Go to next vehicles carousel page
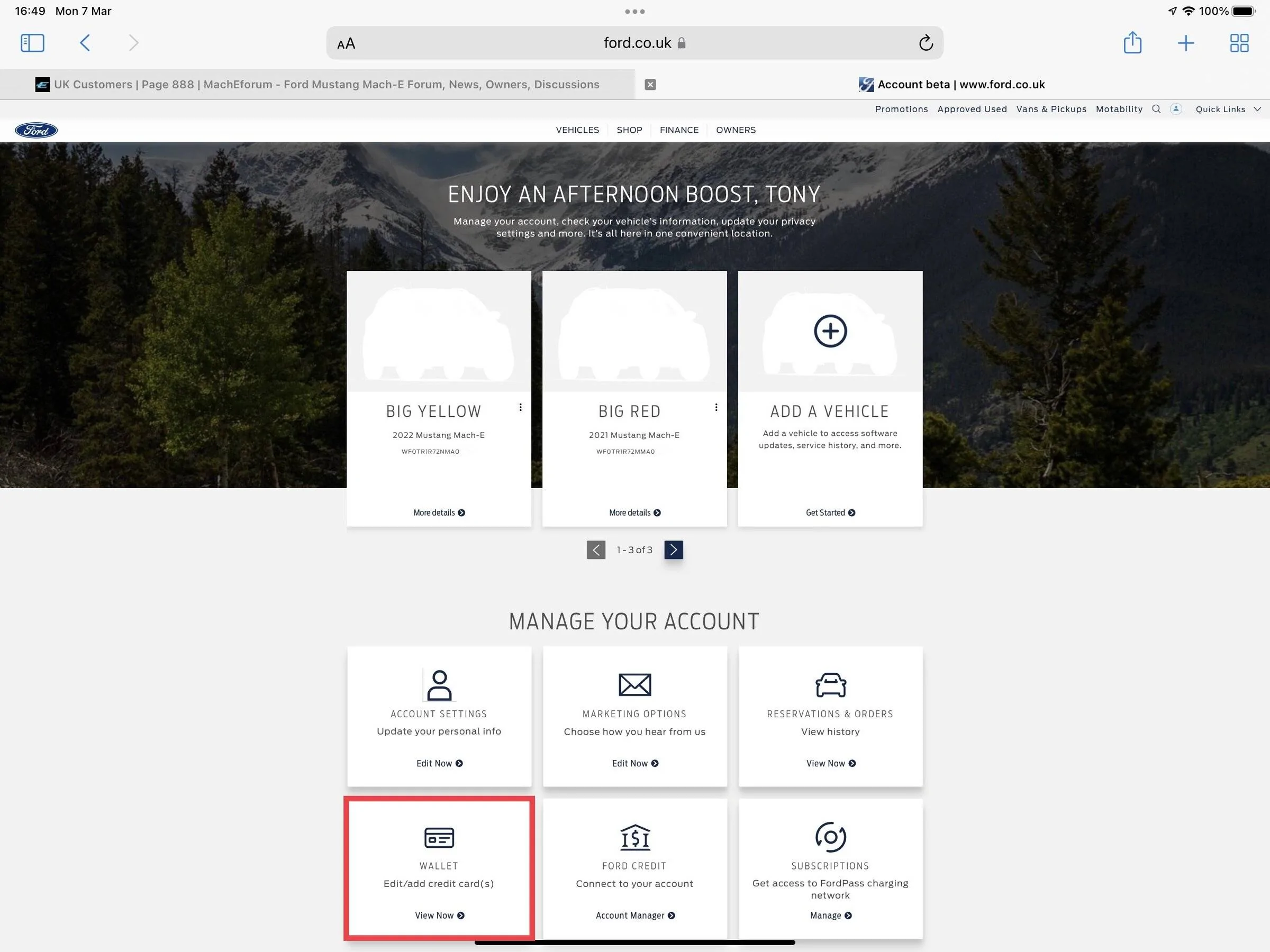 click(x=674, y=550)
